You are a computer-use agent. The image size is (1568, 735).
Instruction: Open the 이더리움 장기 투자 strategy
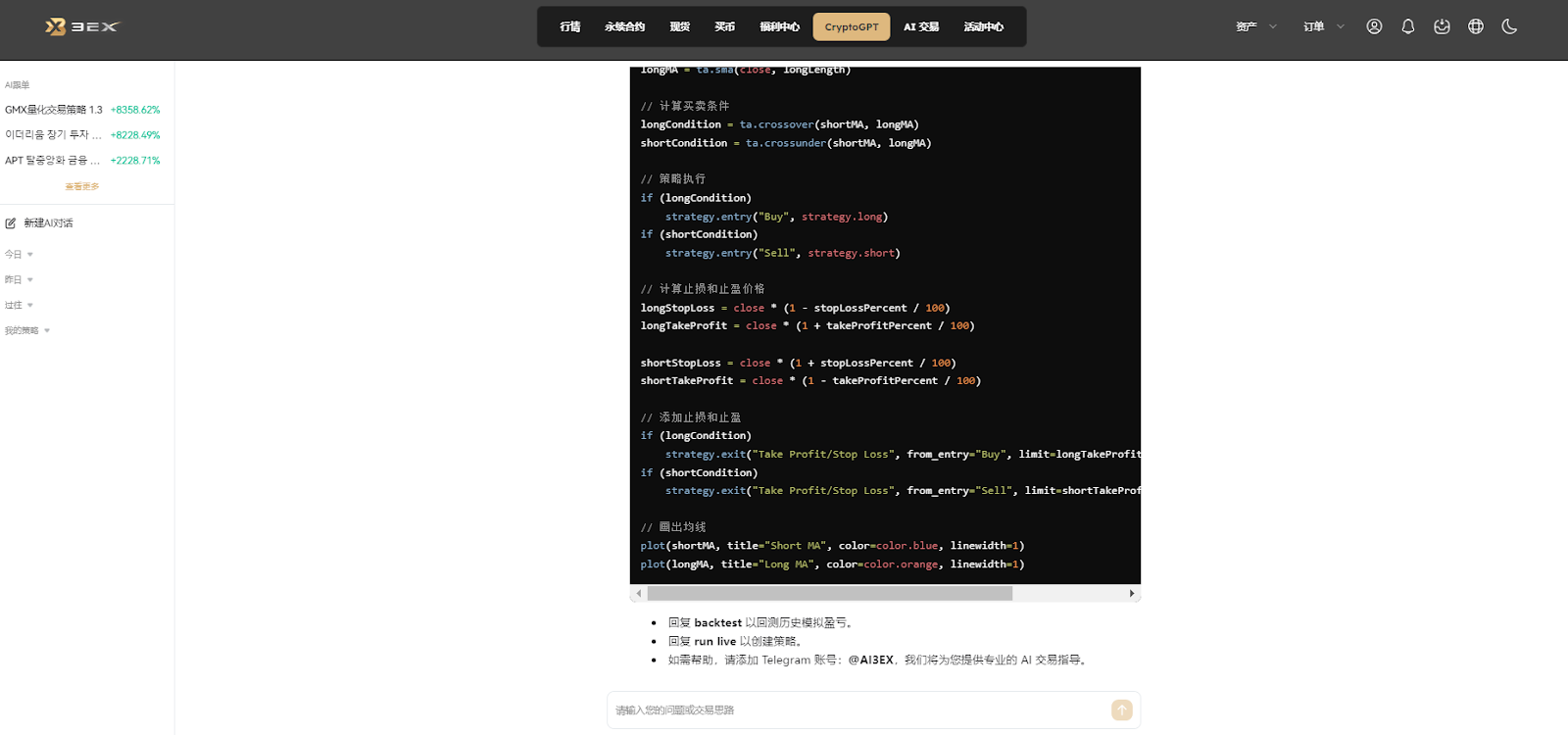(53, 135)
